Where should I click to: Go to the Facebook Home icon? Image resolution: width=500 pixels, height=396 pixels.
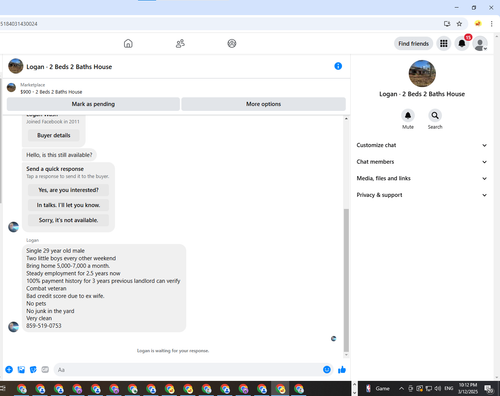[x=128, y=43]
